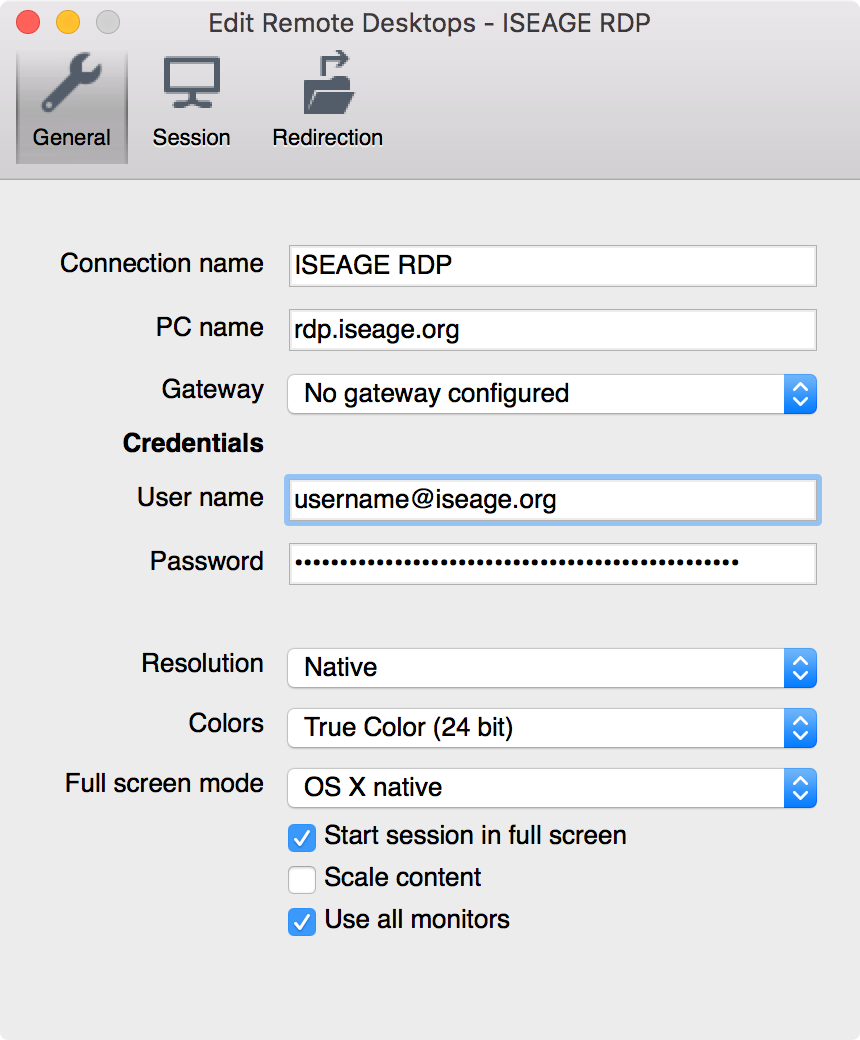The height and width of the screenshot is (1040, 860).
Task: Focus the Password field with hidden dots
Action: (x=550, y=563)
